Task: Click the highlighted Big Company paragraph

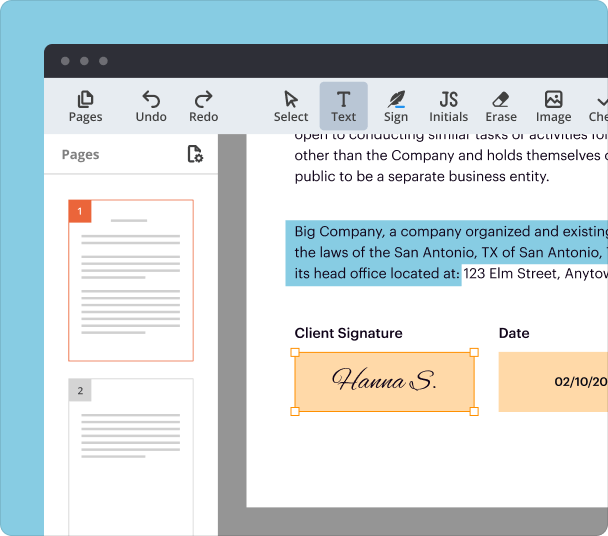Action: [x=400, y=253]
